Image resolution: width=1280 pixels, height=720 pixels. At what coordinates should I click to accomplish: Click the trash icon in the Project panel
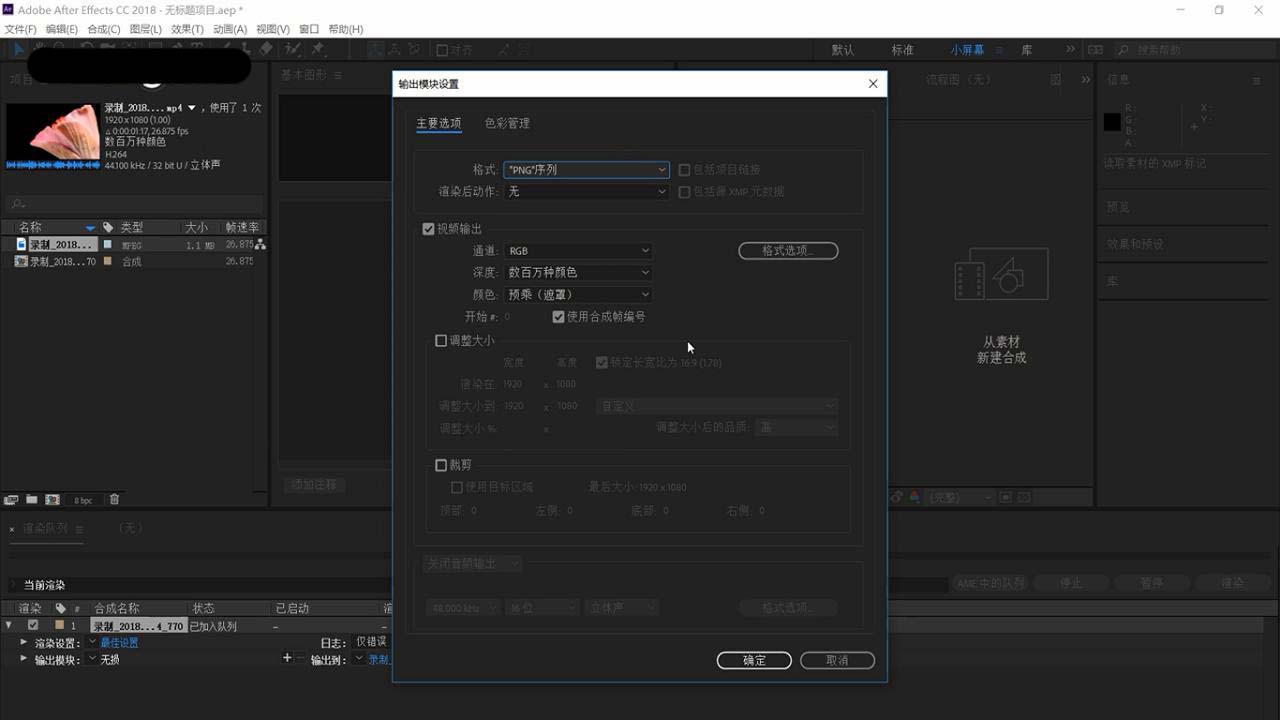click(x=114, y=498)
